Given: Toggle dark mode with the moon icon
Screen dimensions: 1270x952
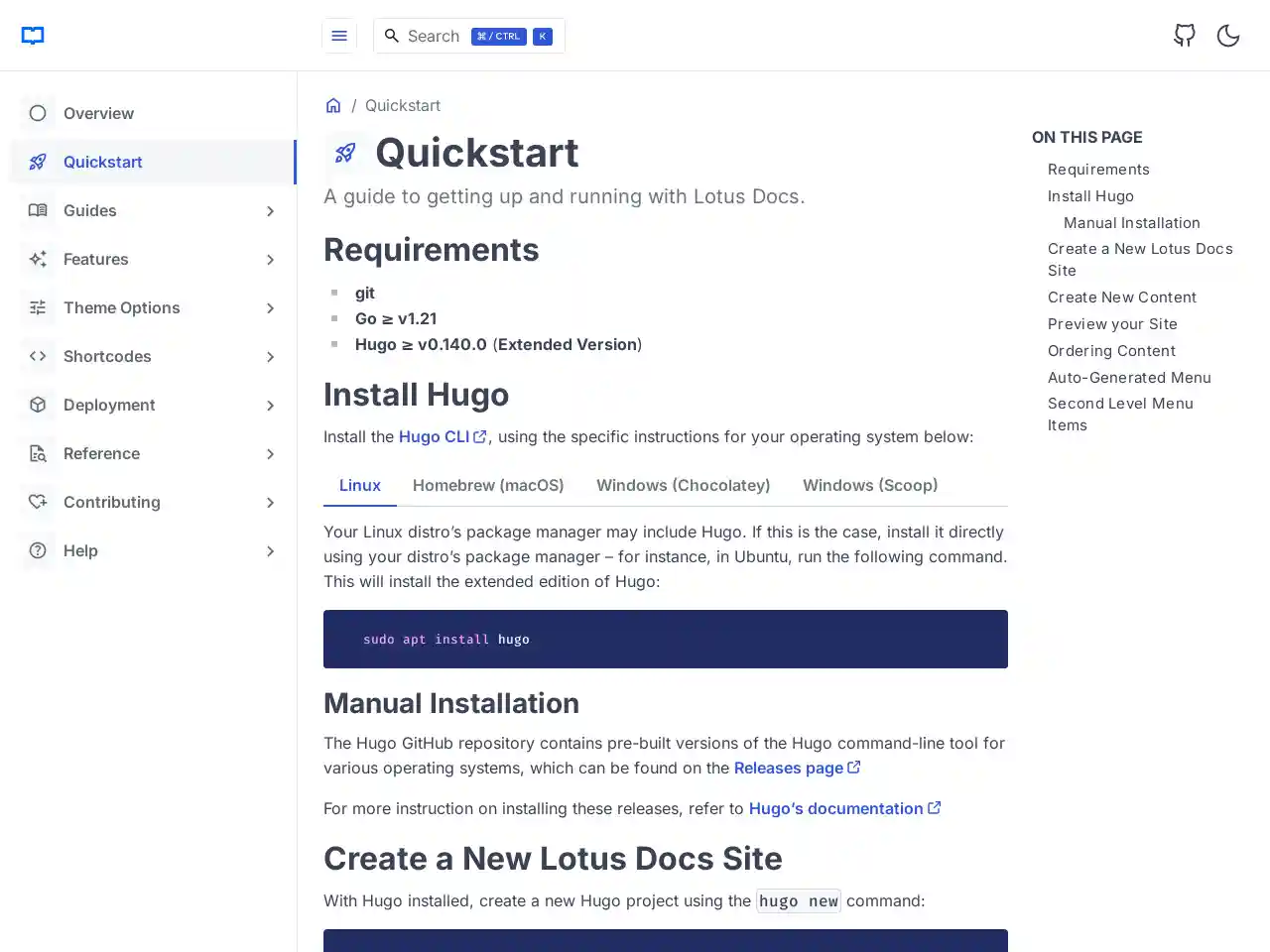Looking at the screenshot, I should [1227, 35].
